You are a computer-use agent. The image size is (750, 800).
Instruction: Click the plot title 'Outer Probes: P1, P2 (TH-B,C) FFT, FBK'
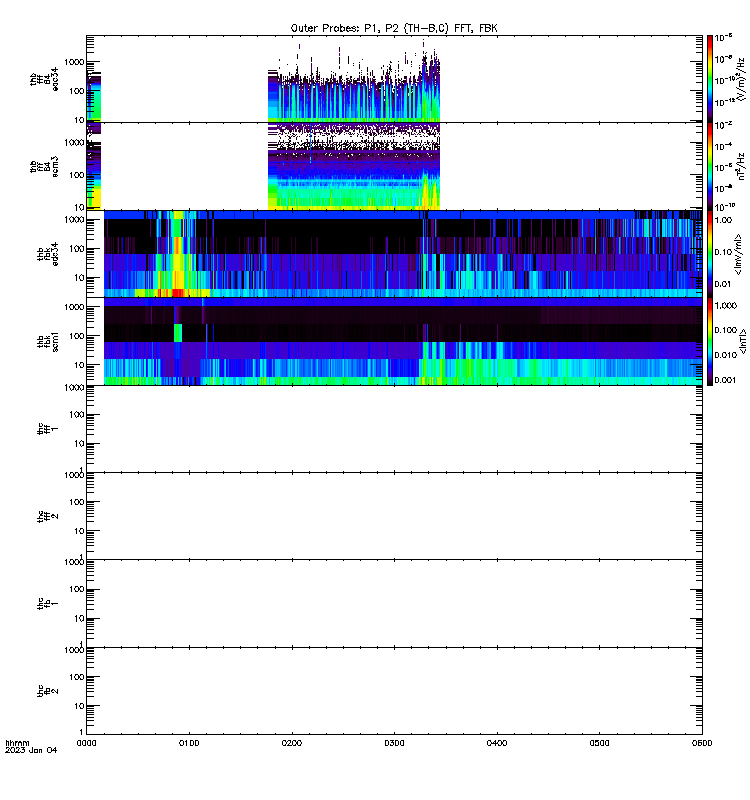pyautogui.click(x=394, y=28)
